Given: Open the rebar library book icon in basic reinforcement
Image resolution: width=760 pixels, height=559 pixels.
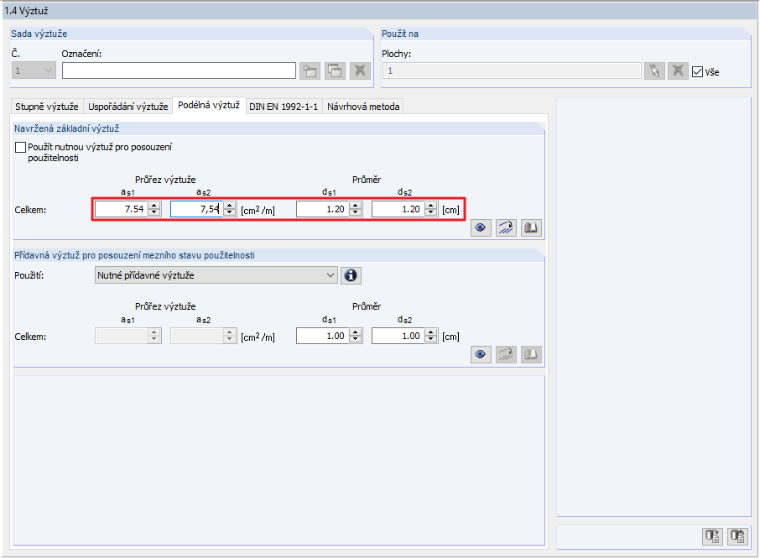Looking at the screenshot, I should click(x=531, y=228).
